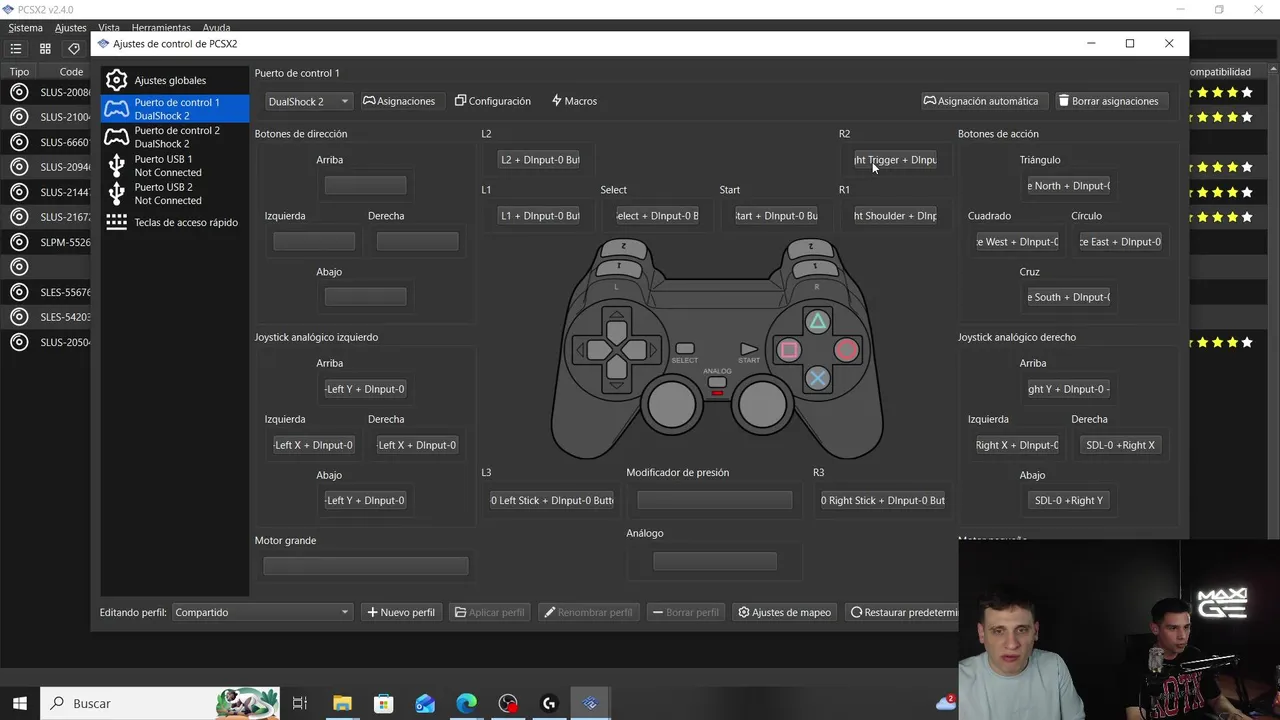The width and height of the screenshot is (1280, 720).
Task: Open Puerto USB 2 settings
Action: coord(175,193)
